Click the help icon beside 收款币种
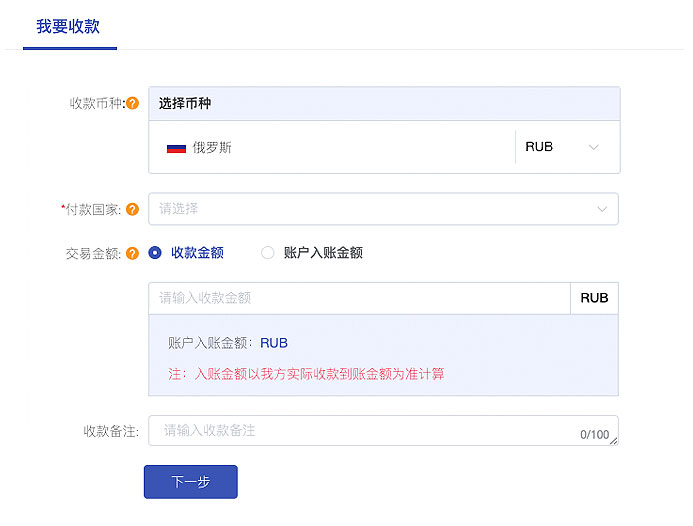Screen dimensions: 693x526 (132, 103)
